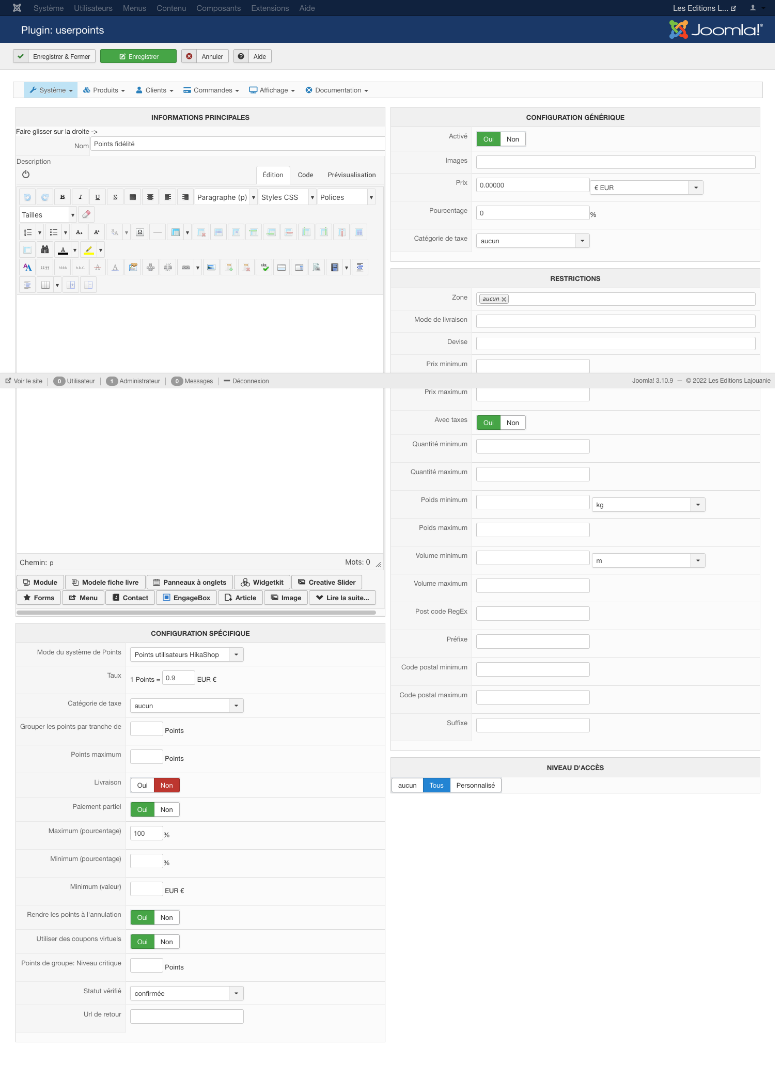The height and width of the screenshot is (1080, 775).
Task: Select access level Personnalisé
Action: 475,785
